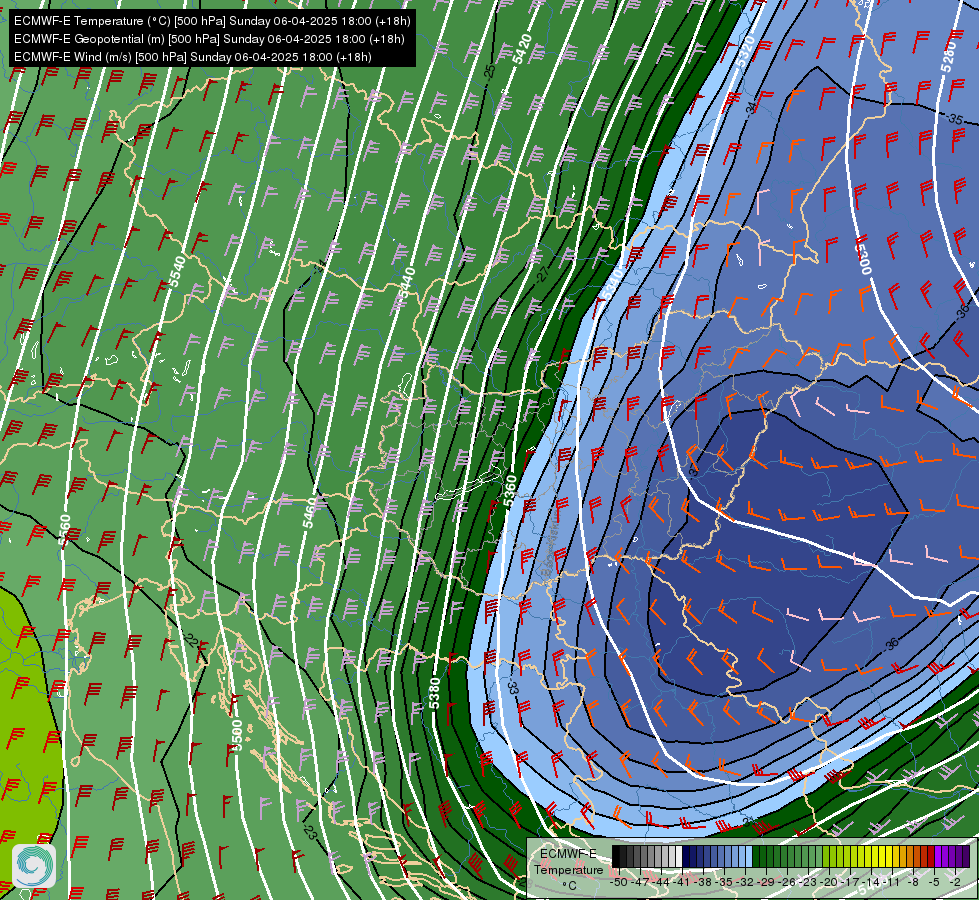Click the -41 tick label on legend
The width and height of the screenshot is (979, 900).
pos(681,881)
